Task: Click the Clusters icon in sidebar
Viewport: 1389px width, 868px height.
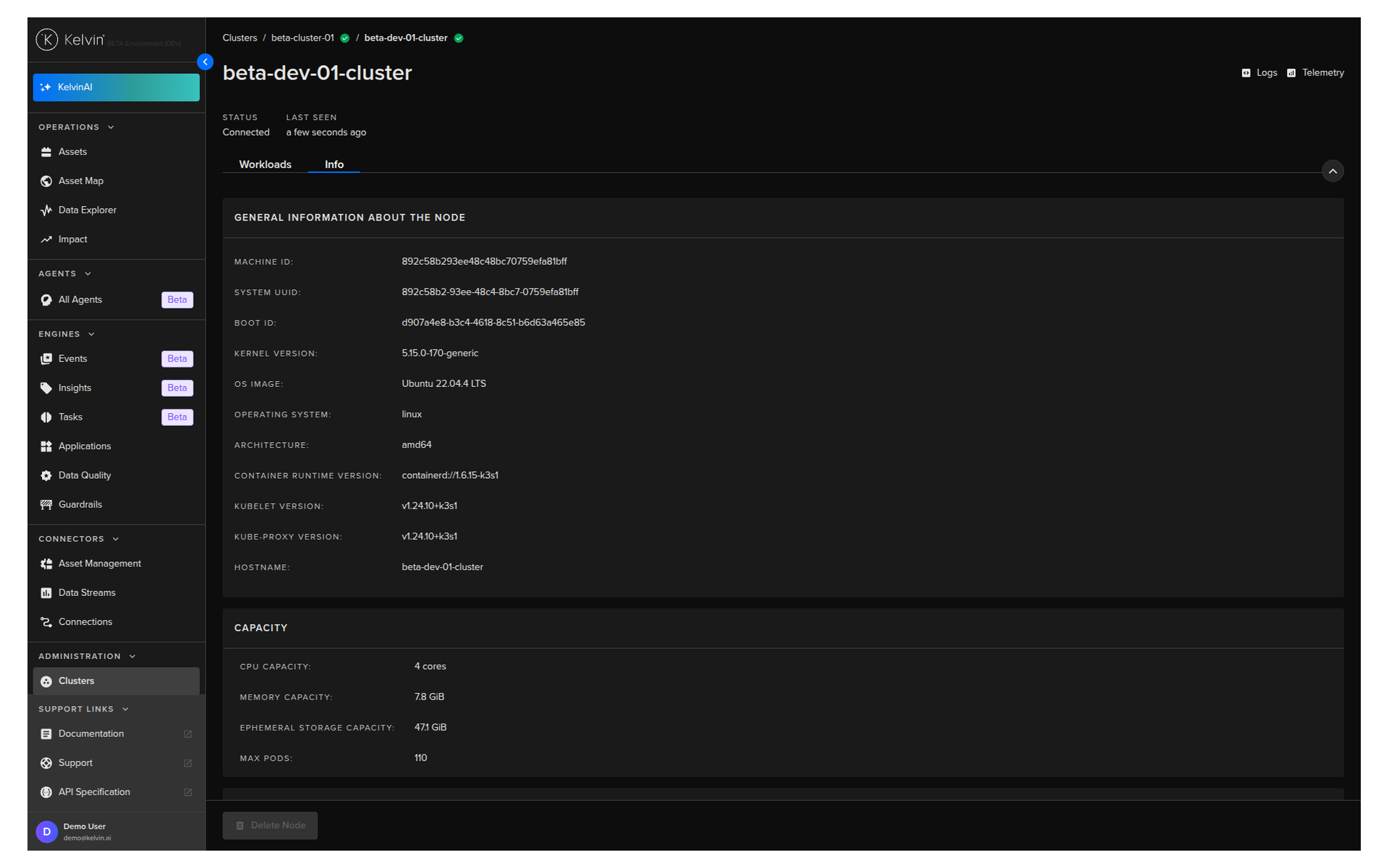Action: tap(46, 681)
